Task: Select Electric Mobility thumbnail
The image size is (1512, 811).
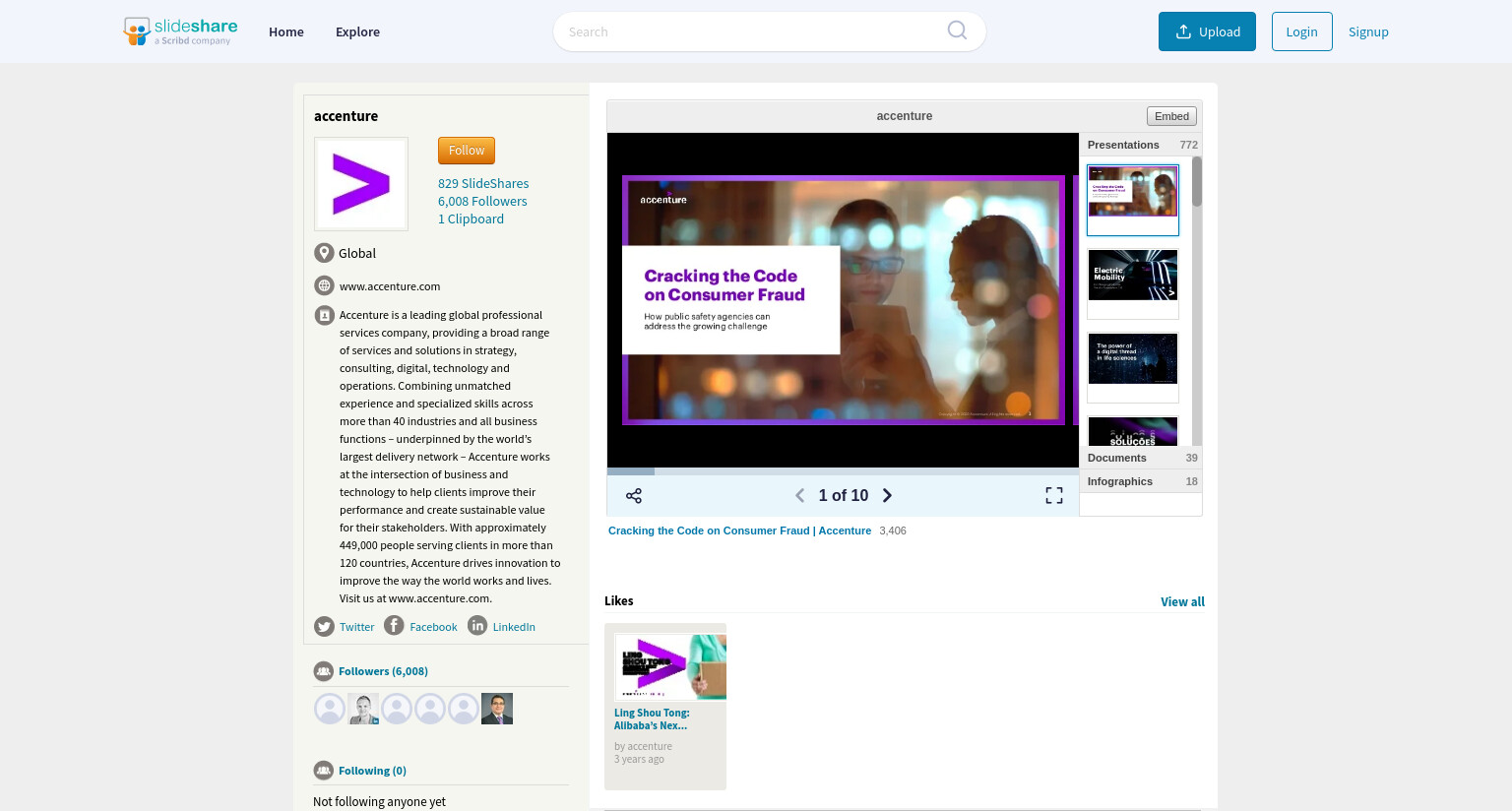Action: click(1133, 283)
